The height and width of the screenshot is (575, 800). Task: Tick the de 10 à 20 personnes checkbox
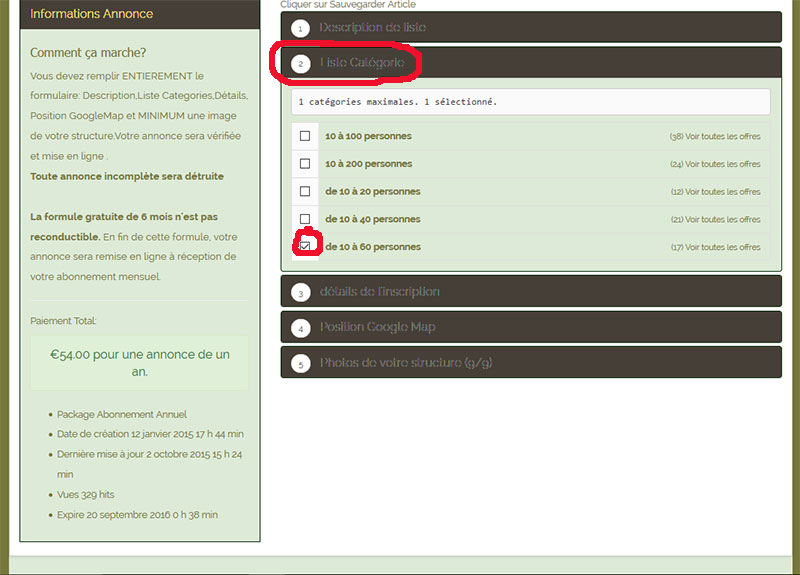point(305,191)
